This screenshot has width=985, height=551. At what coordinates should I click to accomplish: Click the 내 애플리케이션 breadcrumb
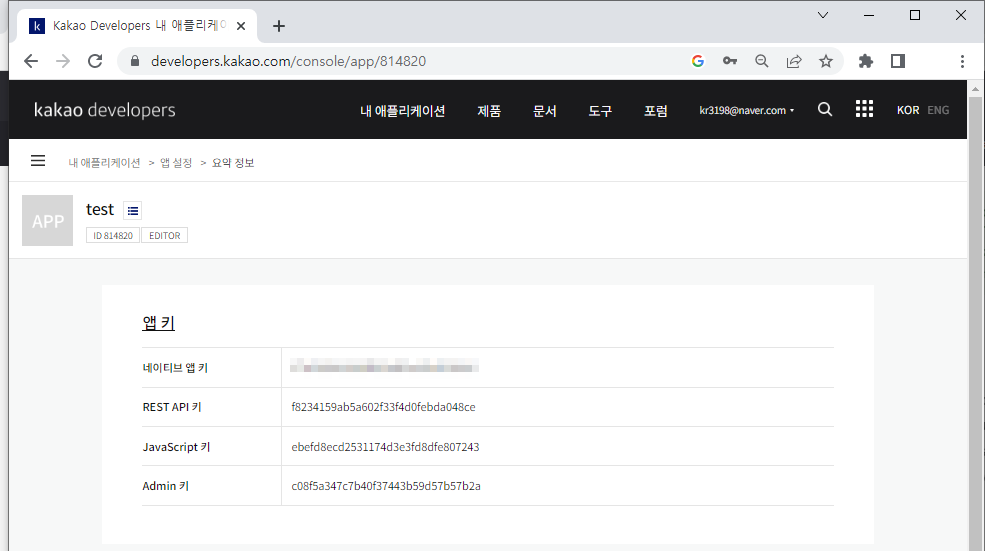[x=104, y=163]
